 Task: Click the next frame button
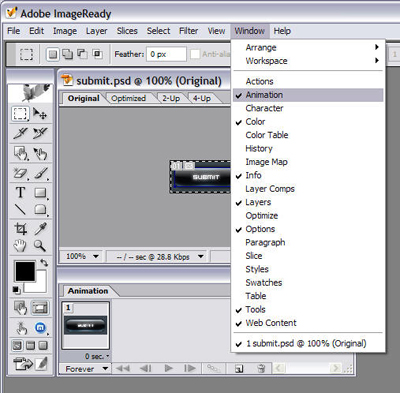[190, 368]
